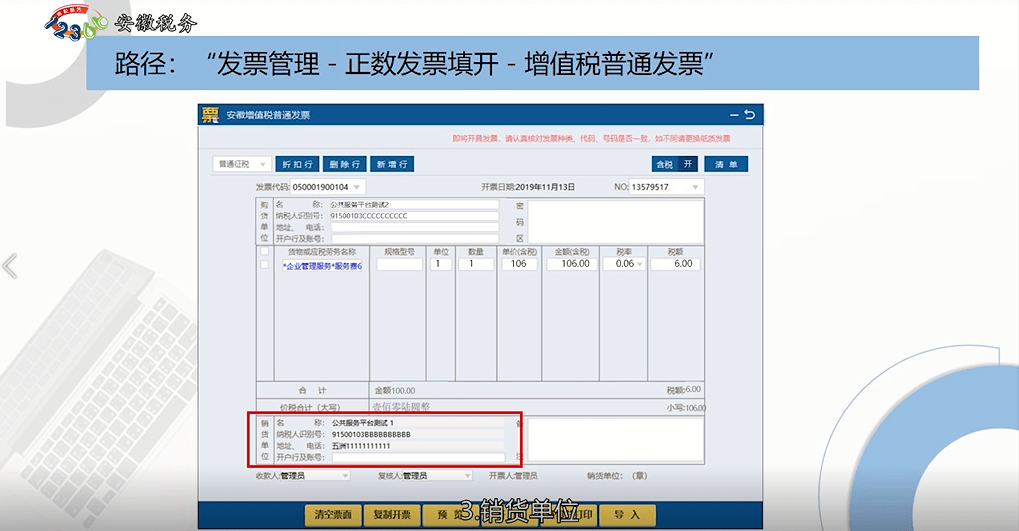Click the buyer 名称 field 公共服务平台测试2
Viewport: 1019px width, 531px height.
pos(413,204)
